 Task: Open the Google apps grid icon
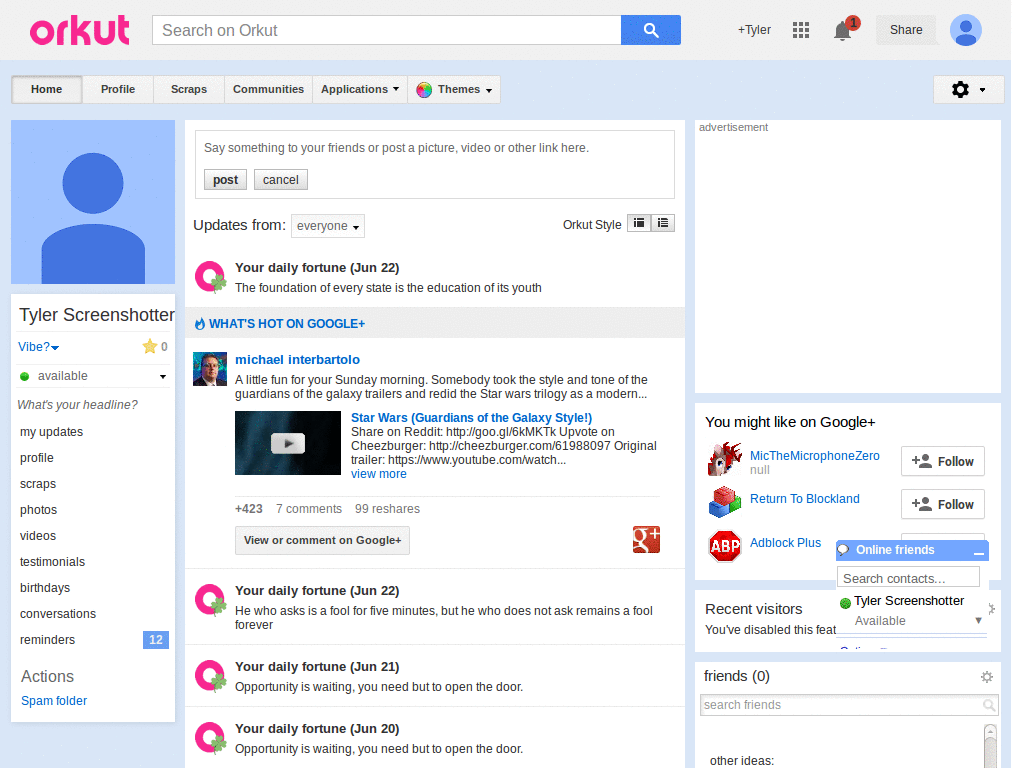point(801,30)
